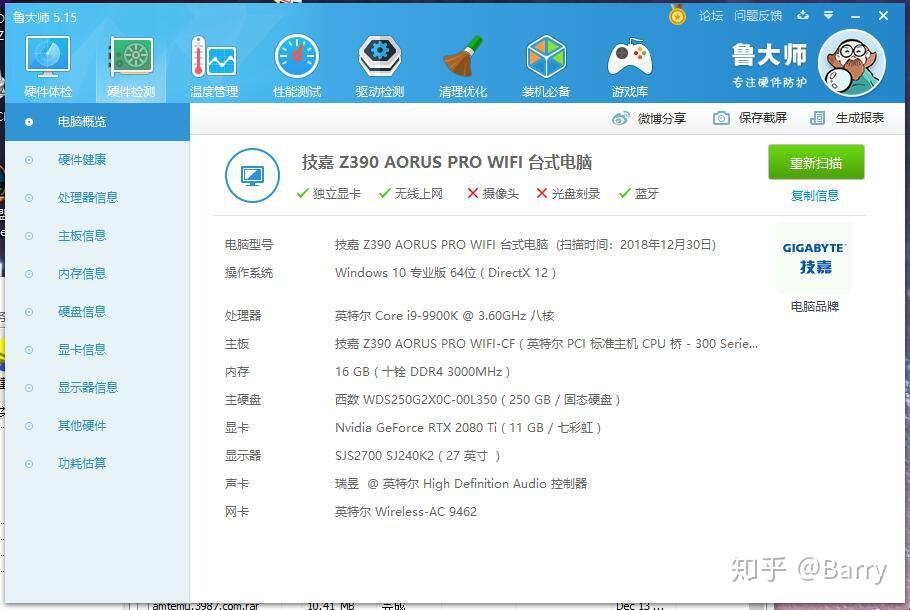
Task: Click the Core i9-9900K processor value
Action: (x=445, y=316)
